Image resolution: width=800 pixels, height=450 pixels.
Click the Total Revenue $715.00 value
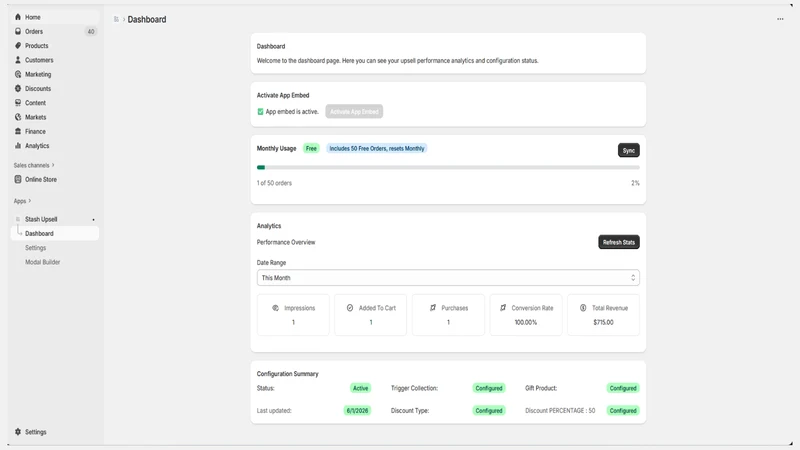click(604, 322)
